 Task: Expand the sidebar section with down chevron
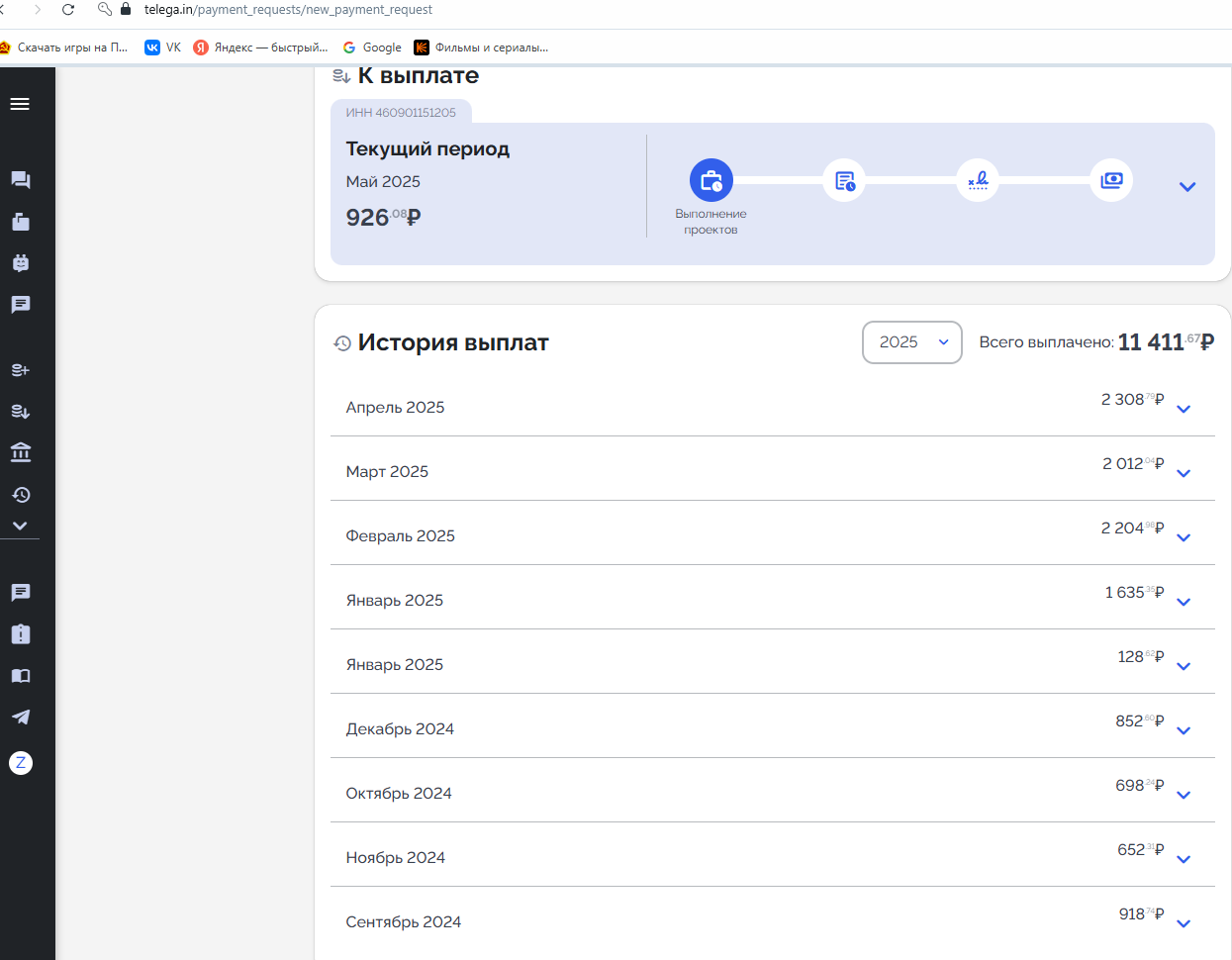(20, 527)
